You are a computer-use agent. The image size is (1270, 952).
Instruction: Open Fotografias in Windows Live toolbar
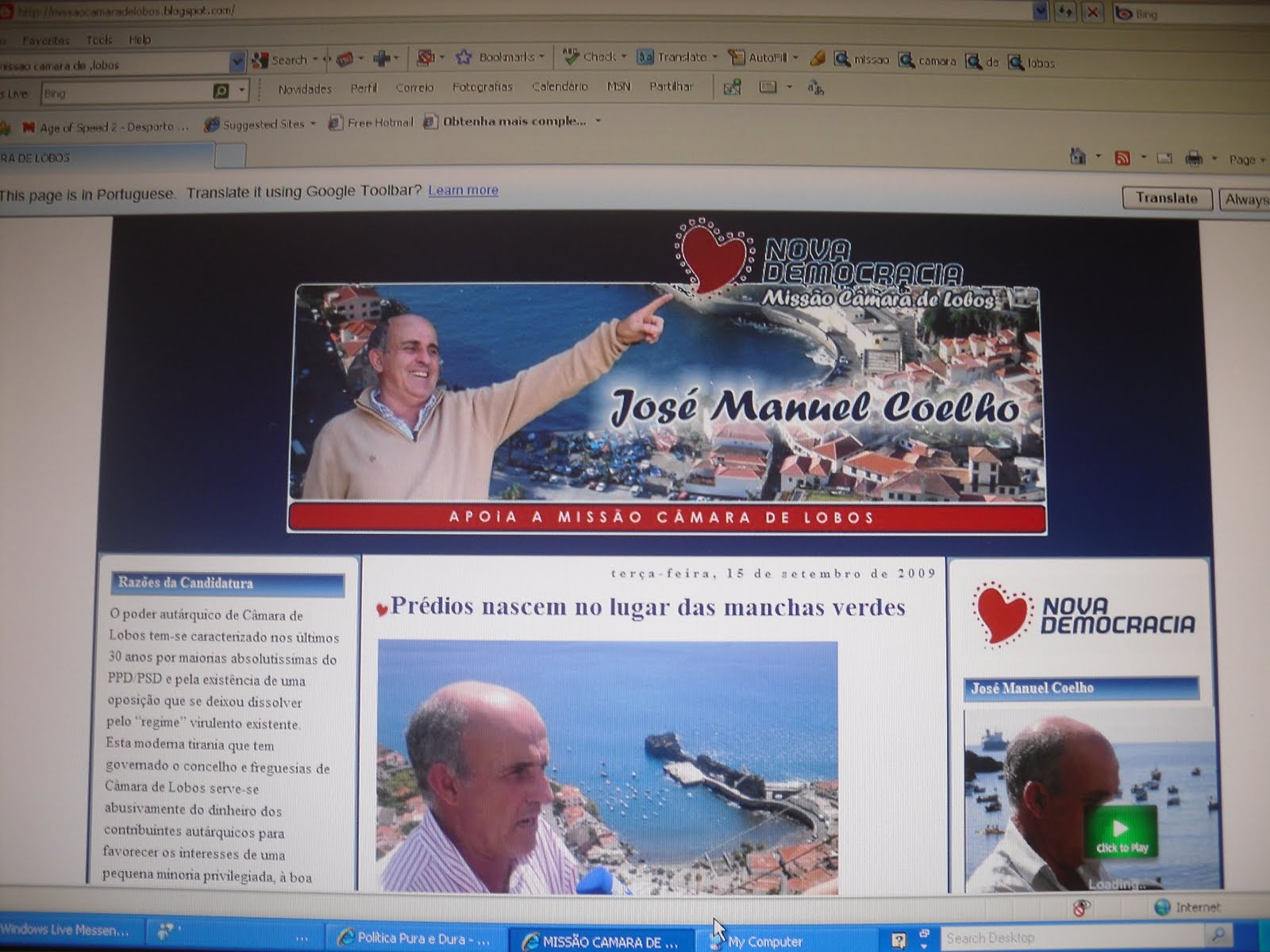pos(482,86)
